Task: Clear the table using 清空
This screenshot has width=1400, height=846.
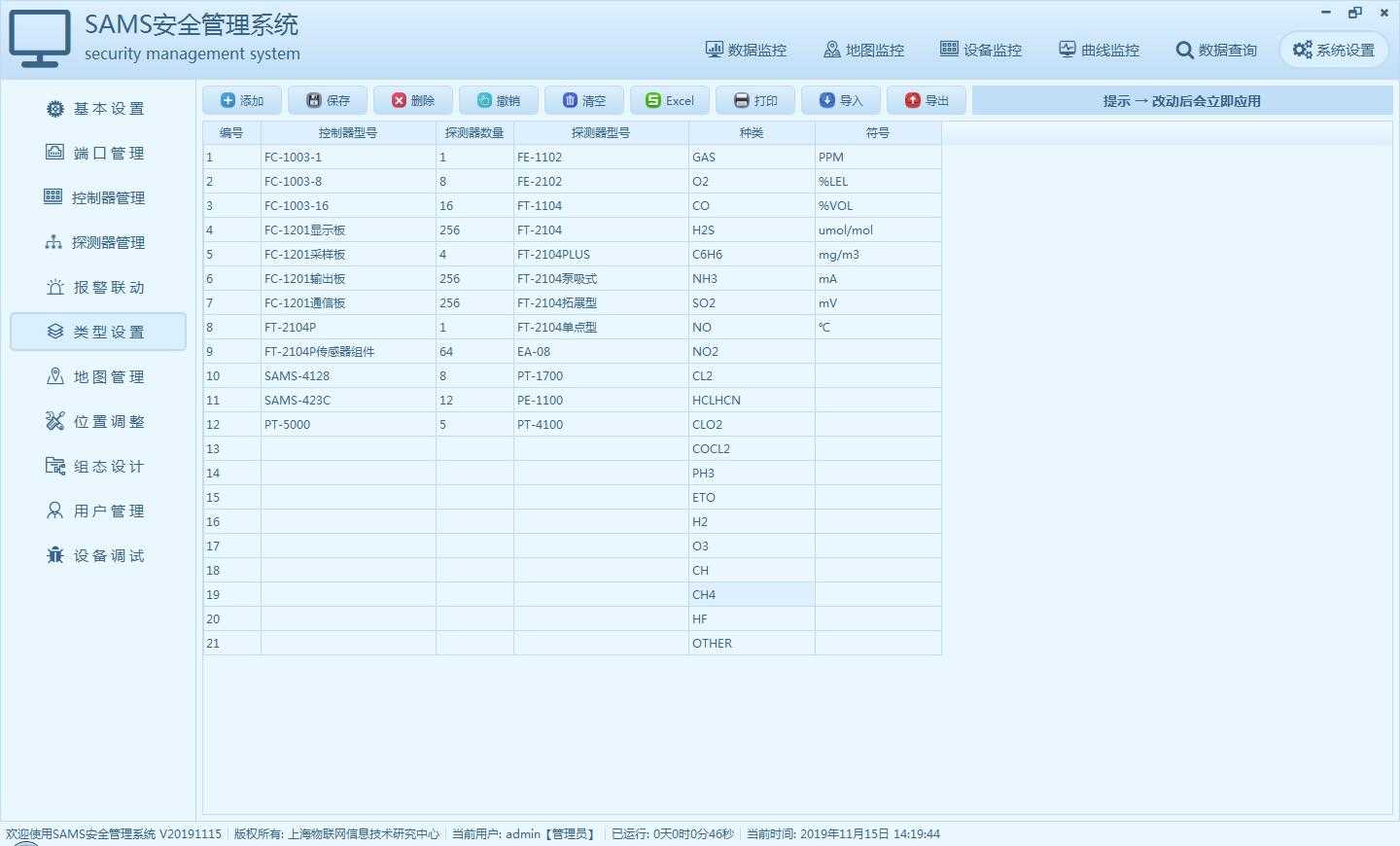Action: point(584,100)
